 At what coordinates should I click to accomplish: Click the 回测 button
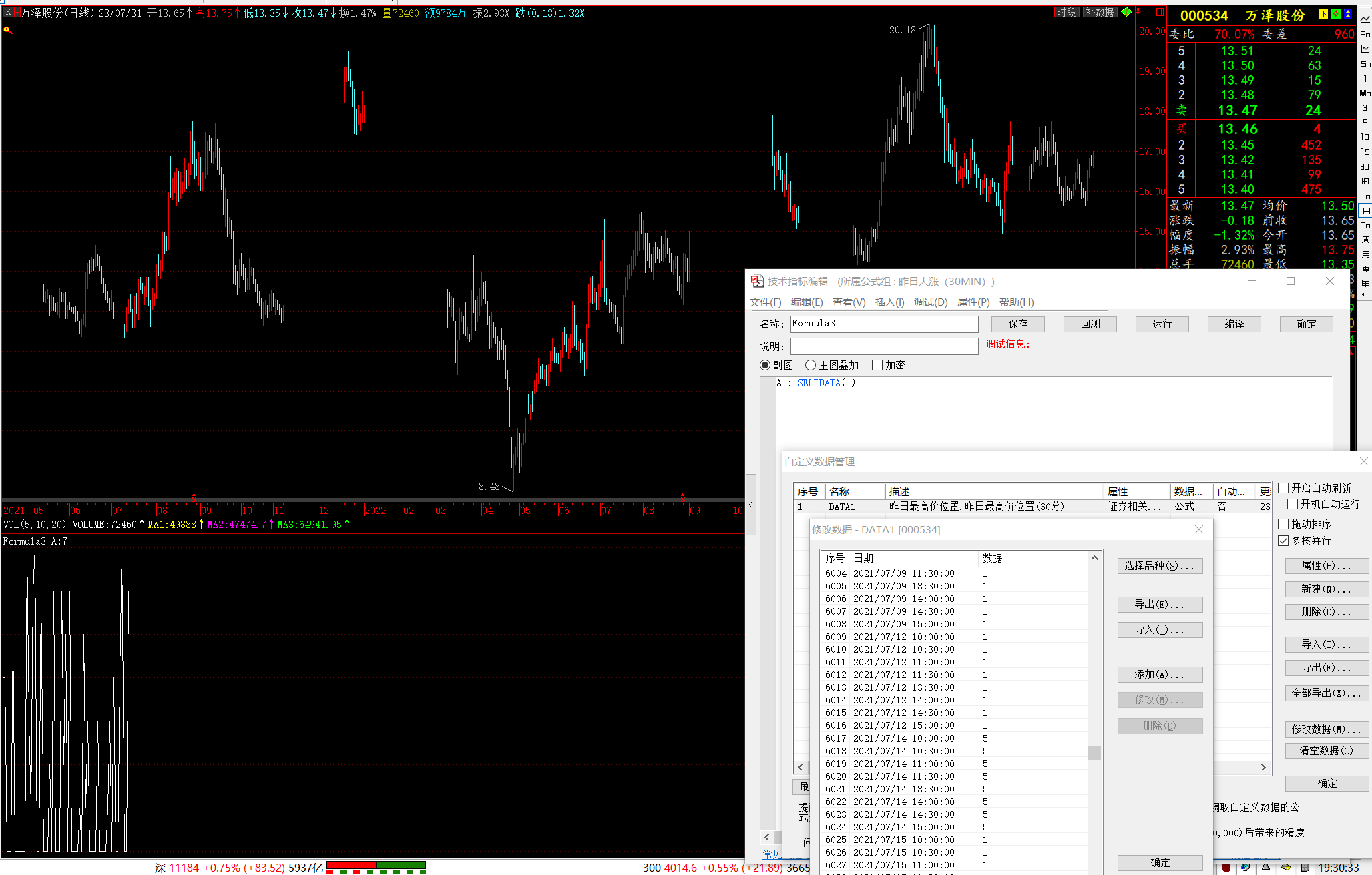(1090, 324)
